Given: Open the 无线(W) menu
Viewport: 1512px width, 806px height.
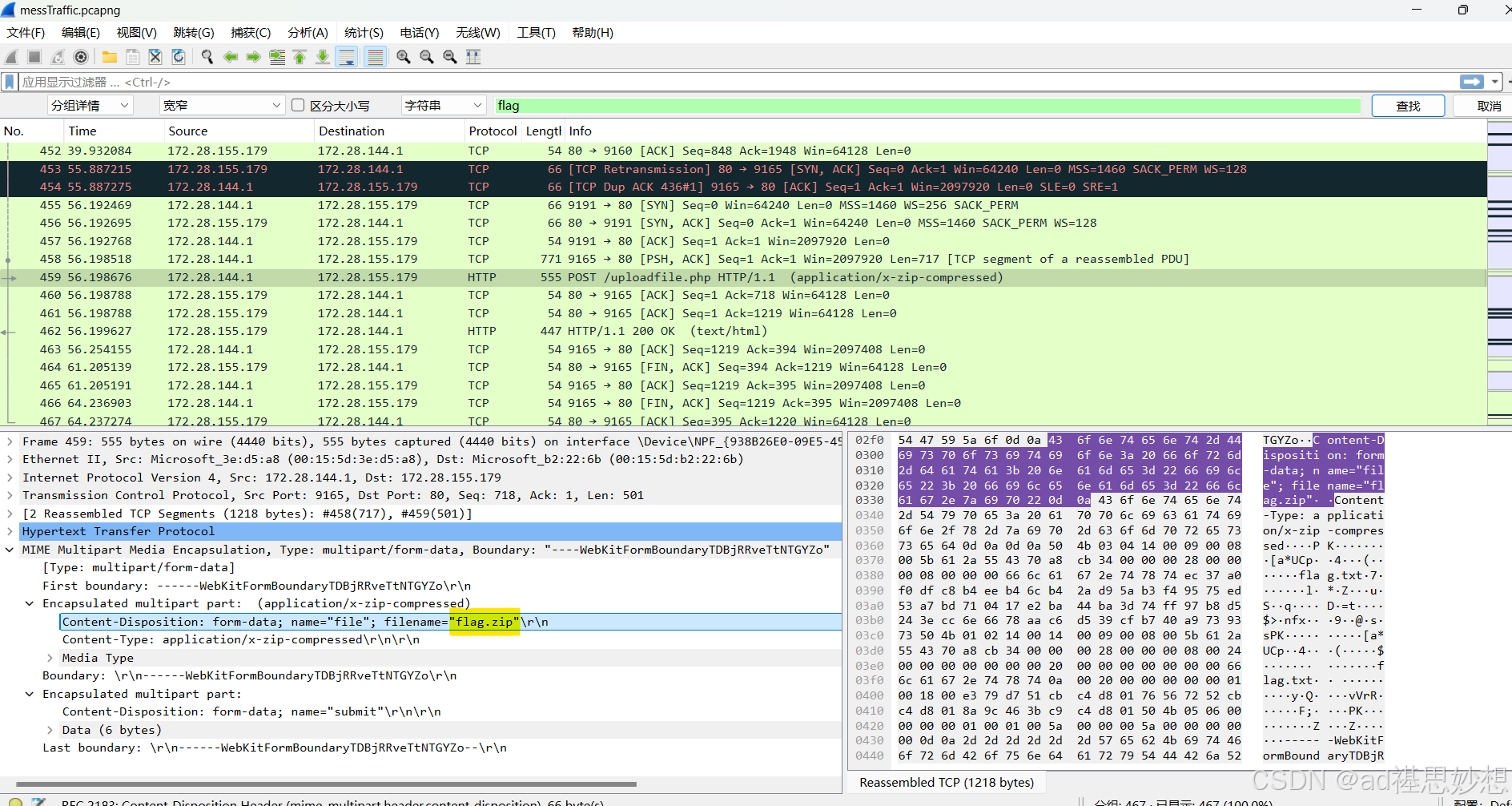Looking at the screenshot, I should pos(477,32).
